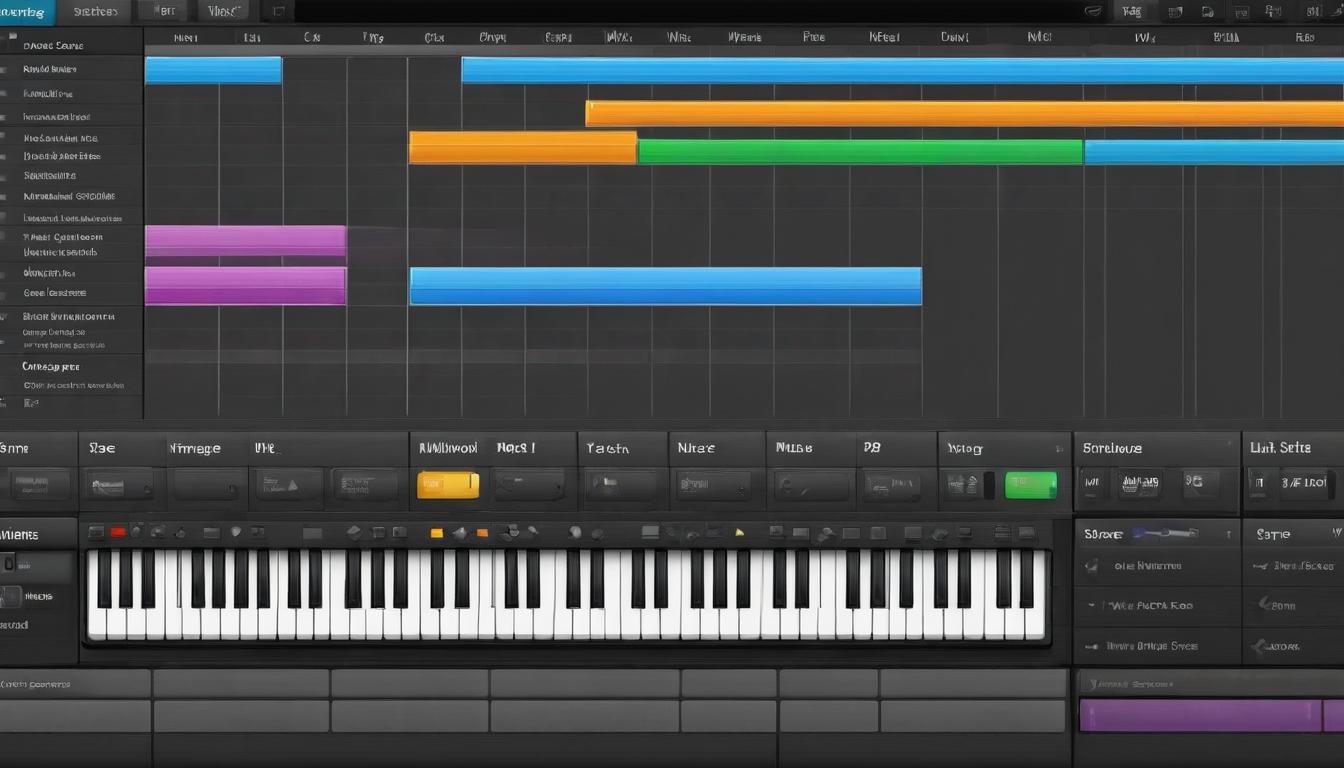The image size is (1344, 768).
Task: Select the blue clip right of the green clip
Action: pos(1214,152)
